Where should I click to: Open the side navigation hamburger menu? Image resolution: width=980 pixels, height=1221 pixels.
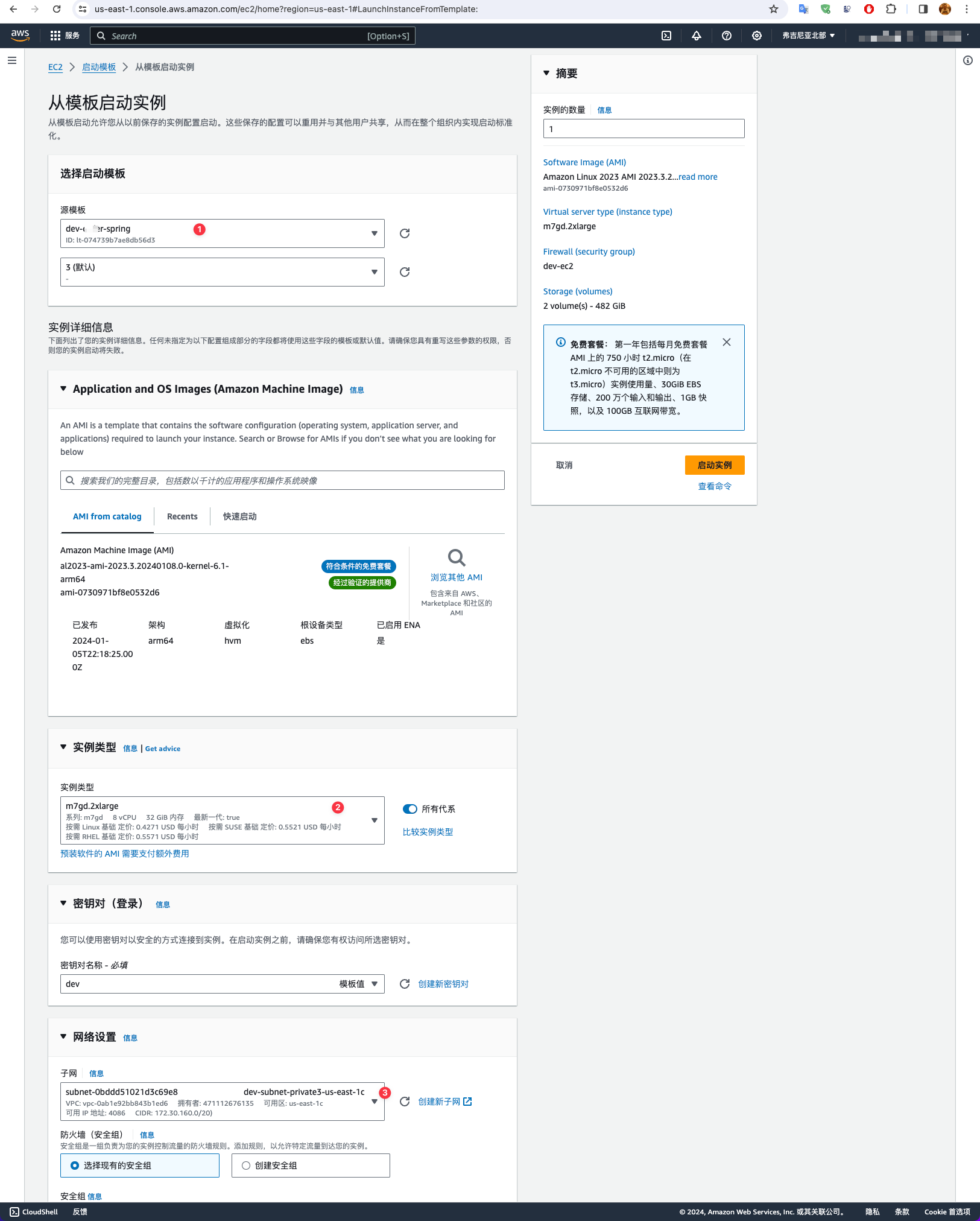pos(12,60)
